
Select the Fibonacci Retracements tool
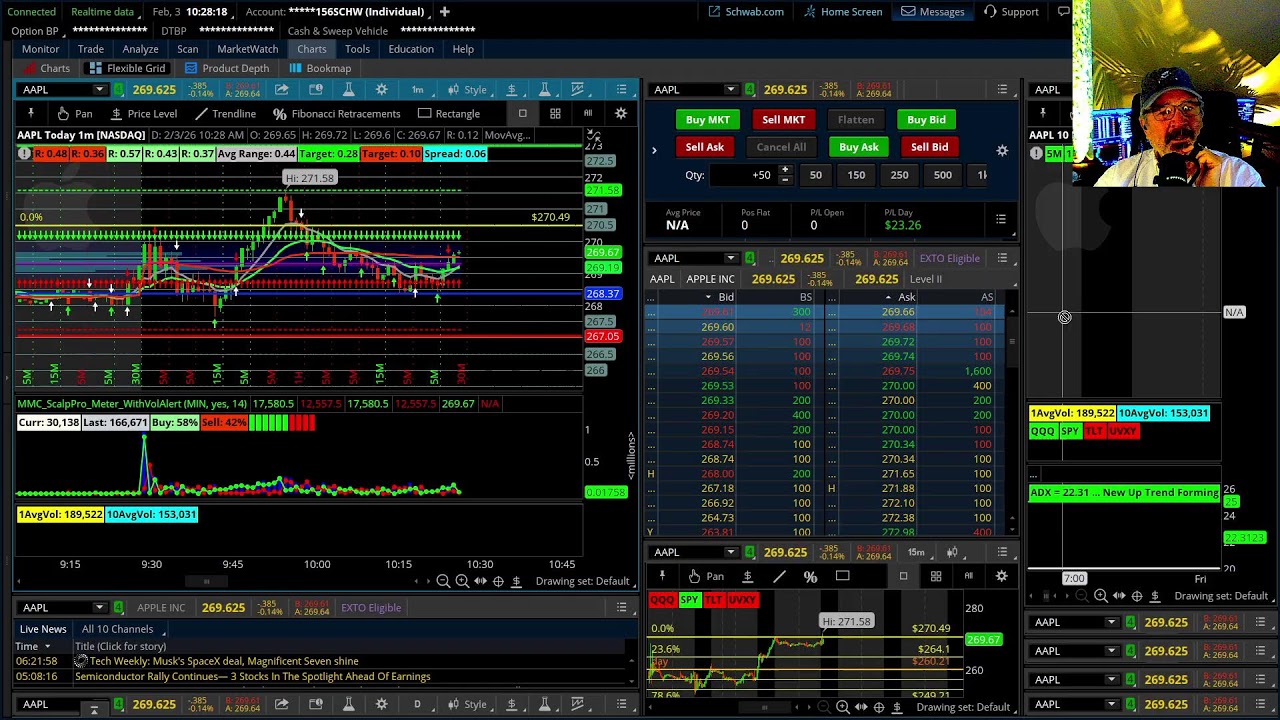click(x=337, y=114)
